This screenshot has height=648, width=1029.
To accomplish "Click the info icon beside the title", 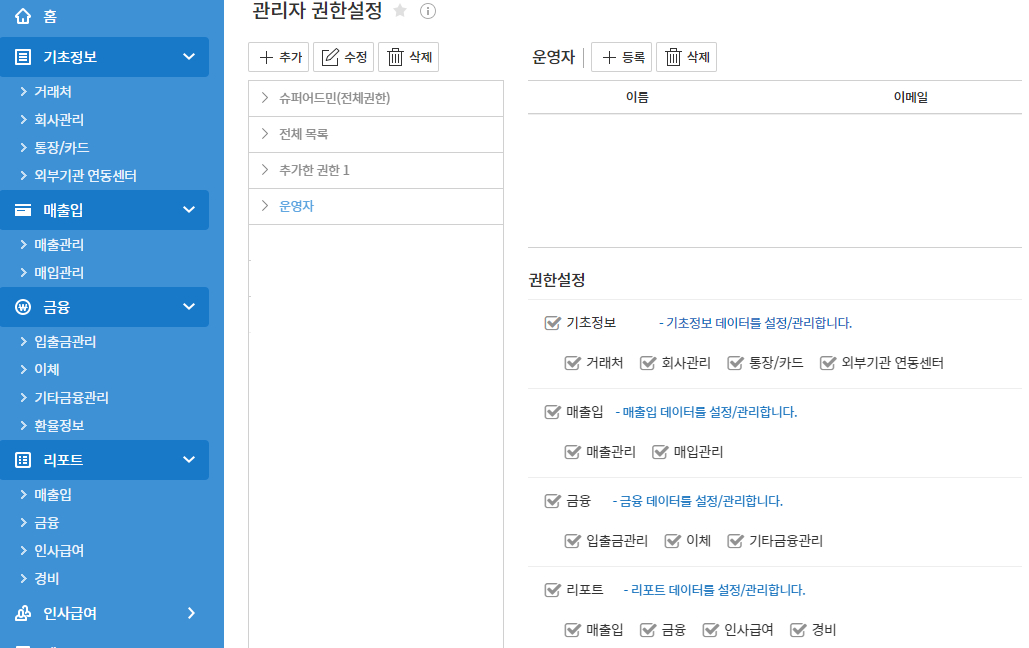I will click(428, 11).
